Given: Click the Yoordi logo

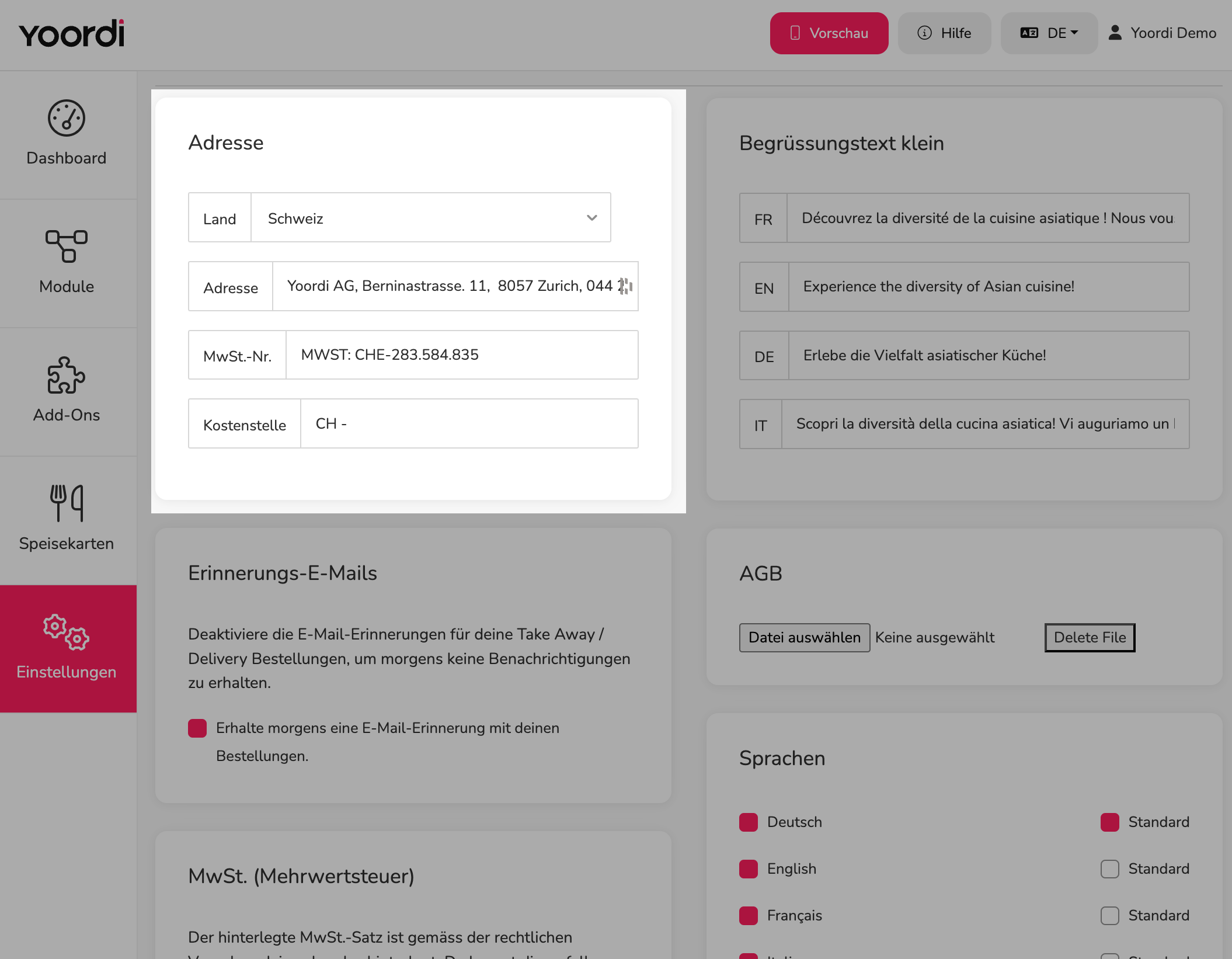Looking at the screenshot, I should click(71, 33).
